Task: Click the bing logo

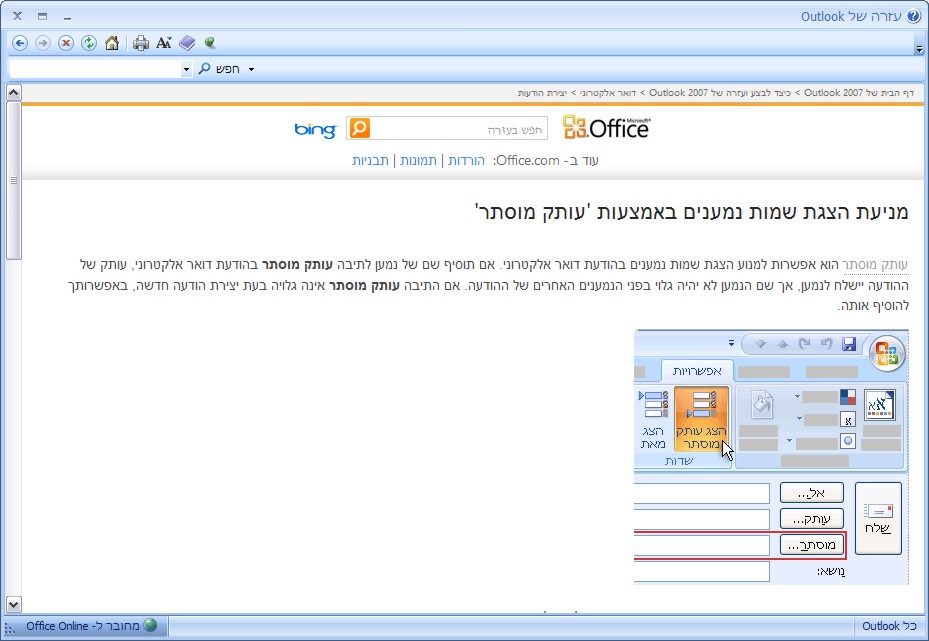Action: coord(315,129)
